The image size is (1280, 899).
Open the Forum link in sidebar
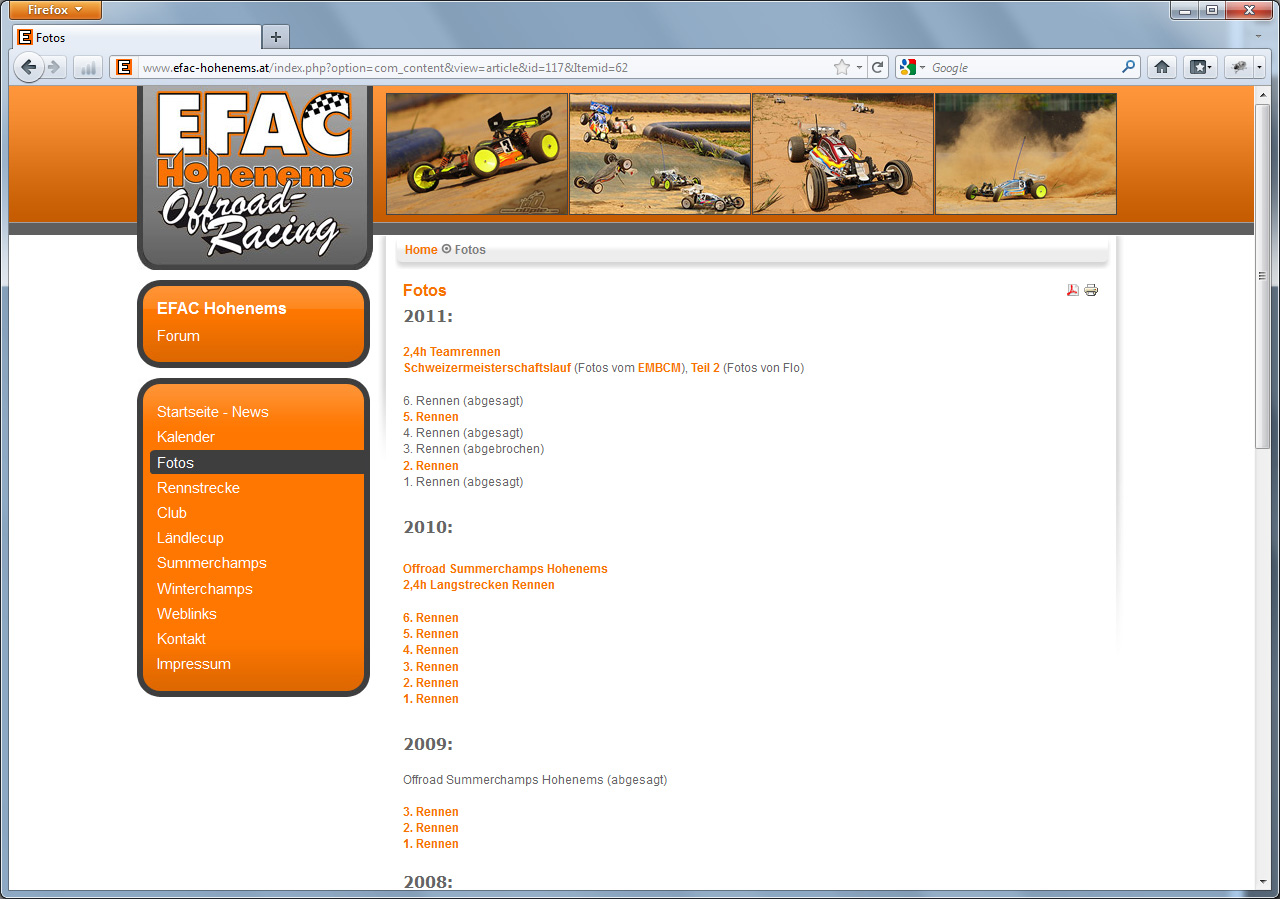[178, 336]
